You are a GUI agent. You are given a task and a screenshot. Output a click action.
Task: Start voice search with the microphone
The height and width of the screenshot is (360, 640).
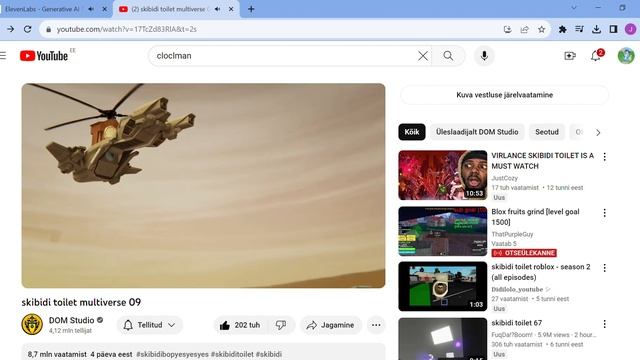click(x=484, y=56)
